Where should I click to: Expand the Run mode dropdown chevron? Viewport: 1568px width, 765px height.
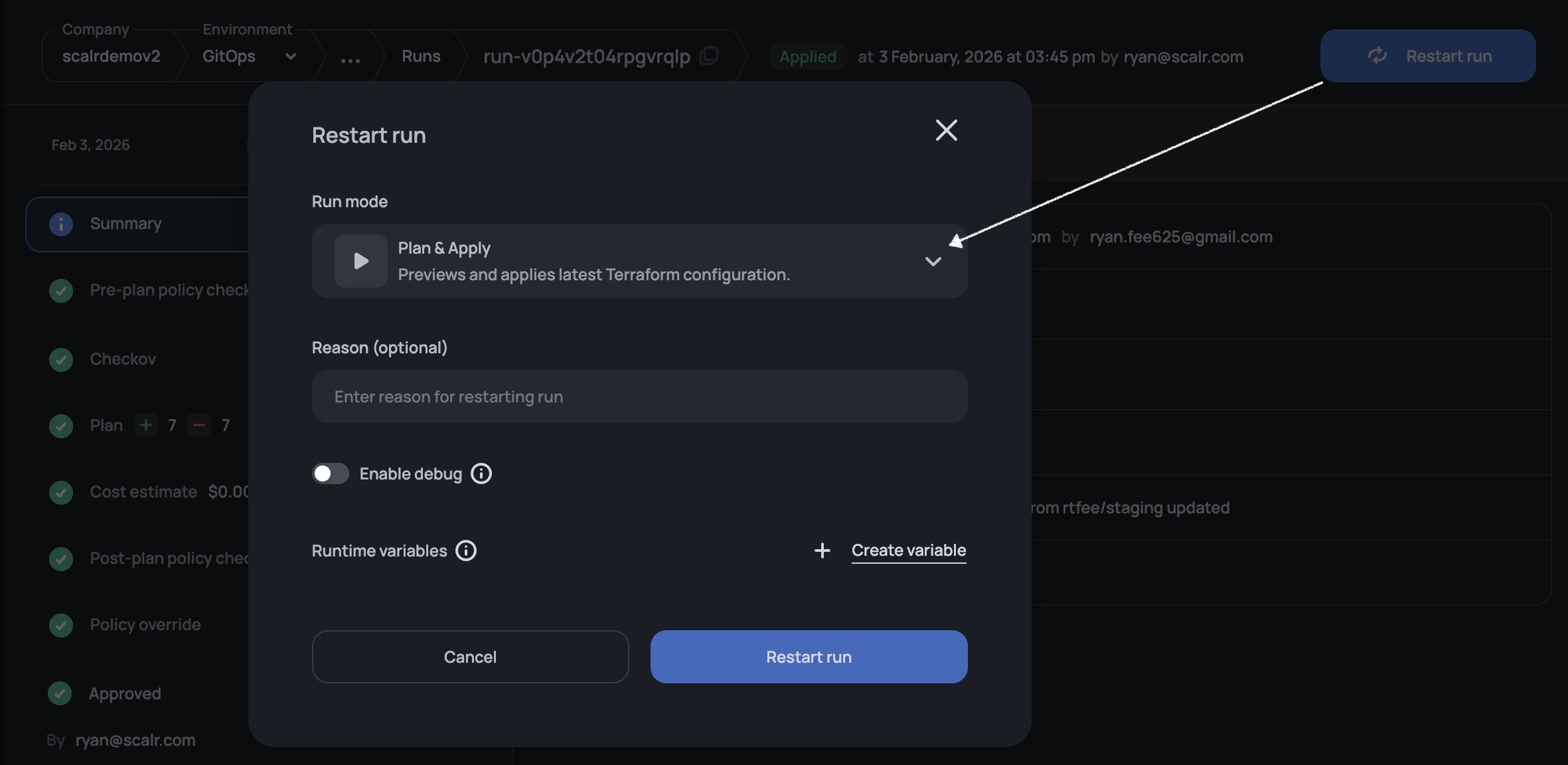933,261
